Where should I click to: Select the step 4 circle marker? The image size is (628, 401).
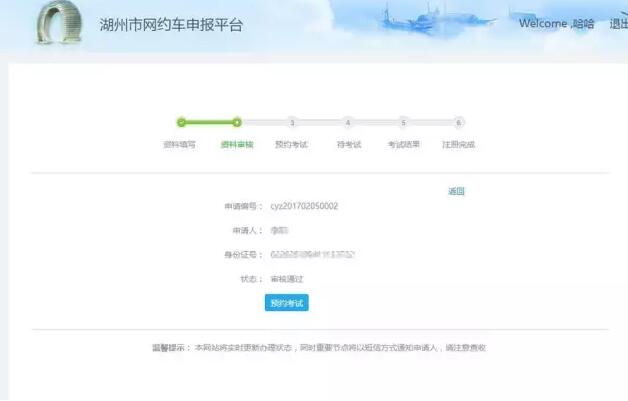point(348,122)
